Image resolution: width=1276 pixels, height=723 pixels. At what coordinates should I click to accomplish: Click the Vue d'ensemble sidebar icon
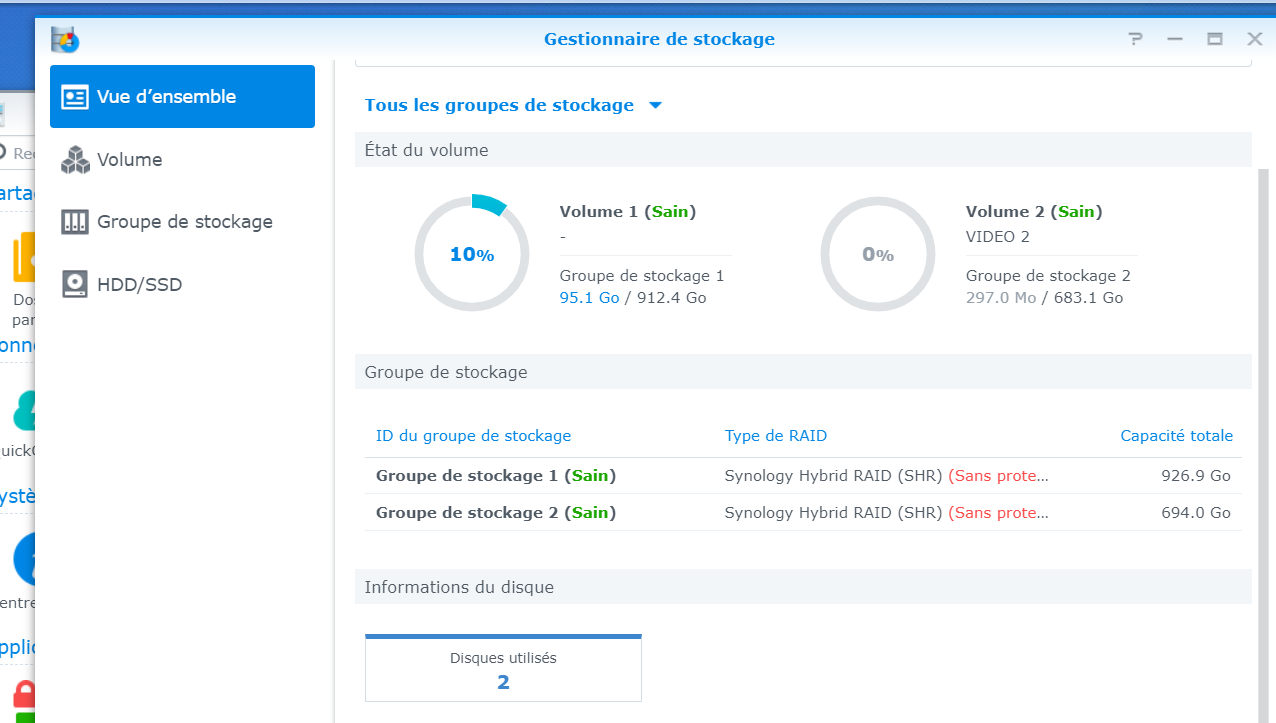click(75, 97)
